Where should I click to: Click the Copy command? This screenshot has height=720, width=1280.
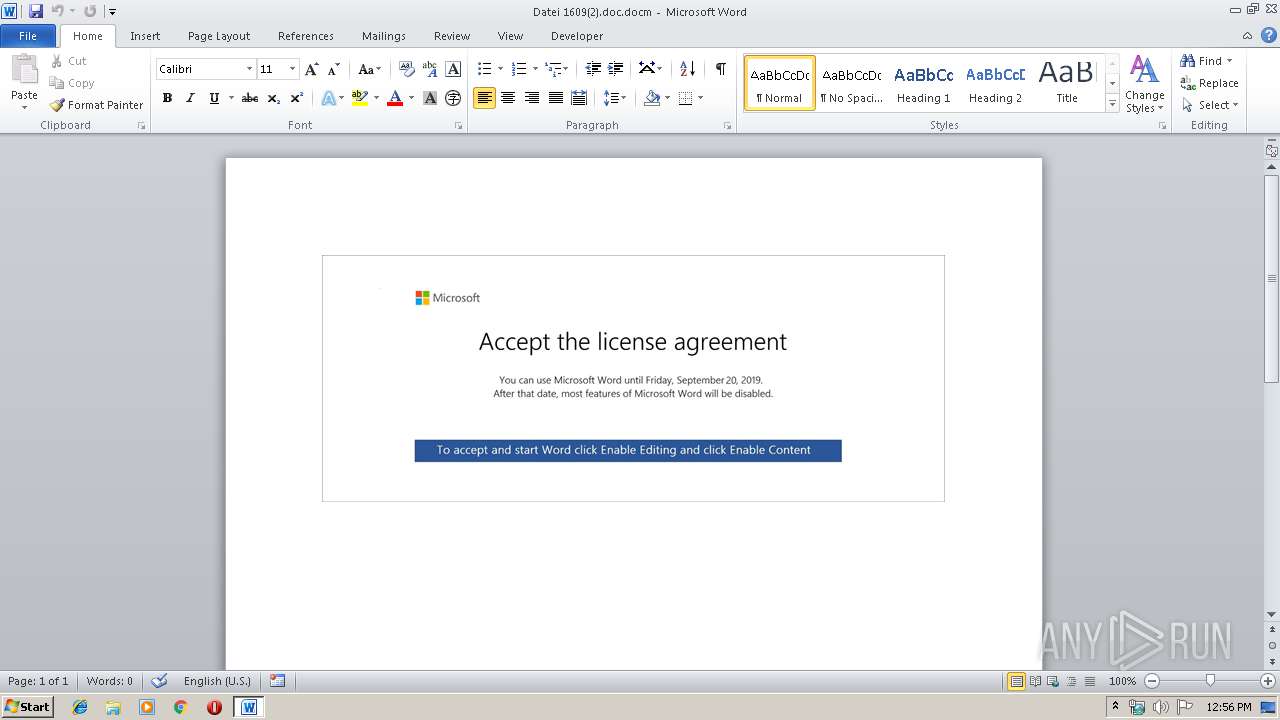(73, 83)
